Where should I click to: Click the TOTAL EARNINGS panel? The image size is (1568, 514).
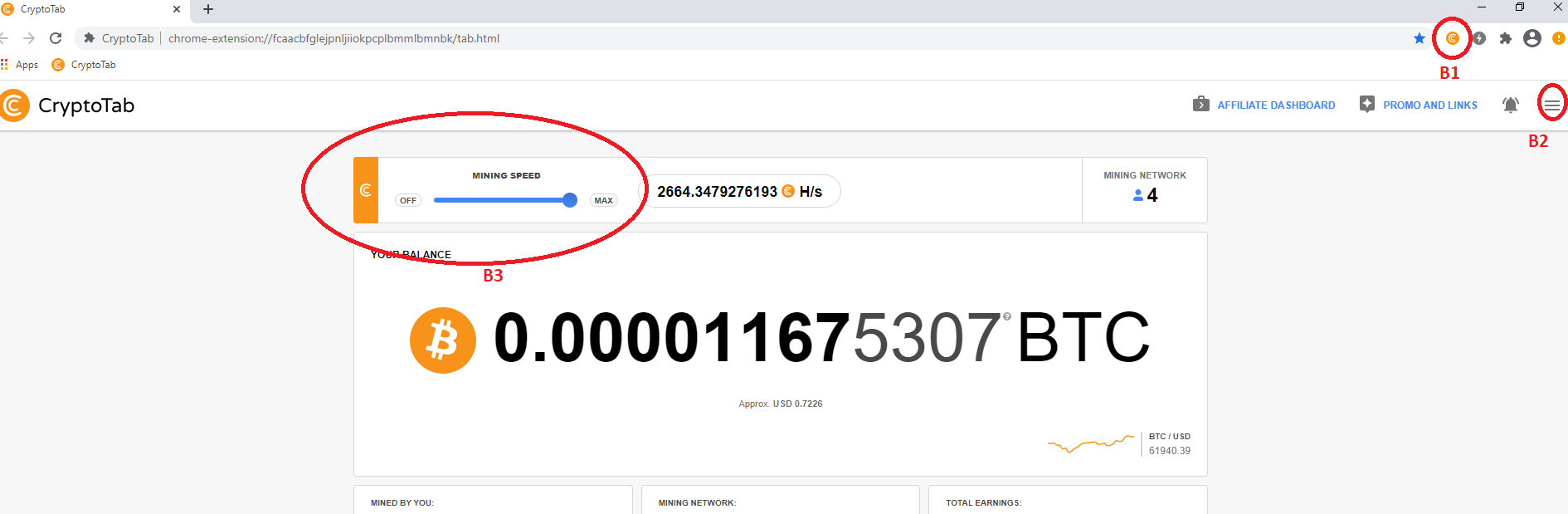1068,500
